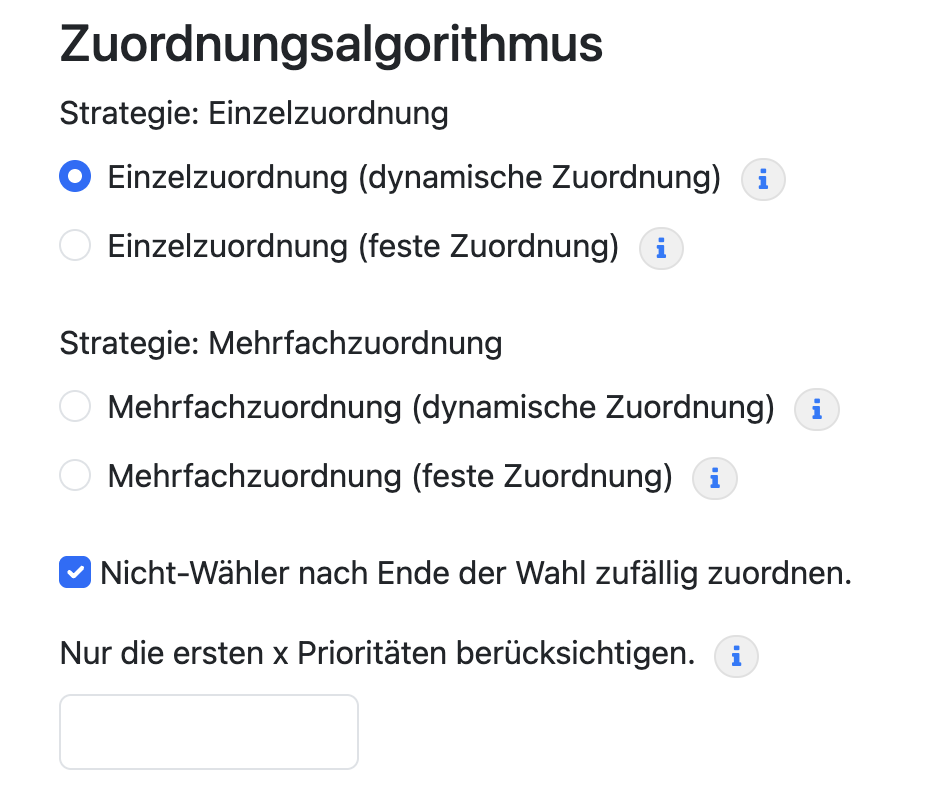Select radio for Einzelzuordnung (dynamische Zuordnung)

(x=75, y=176)
